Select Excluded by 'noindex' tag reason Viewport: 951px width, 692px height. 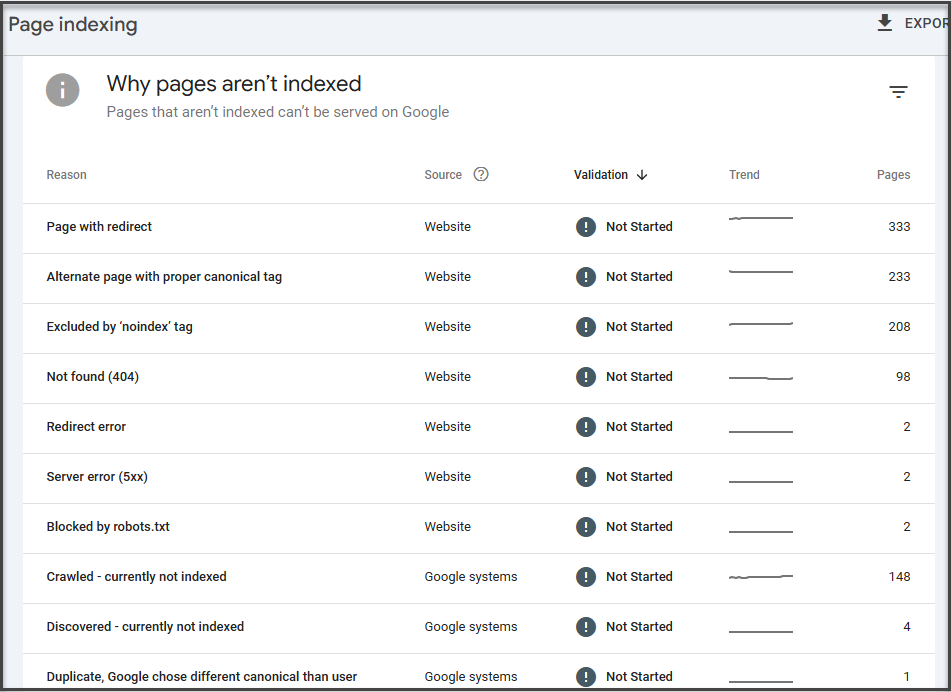coord(120,327)
